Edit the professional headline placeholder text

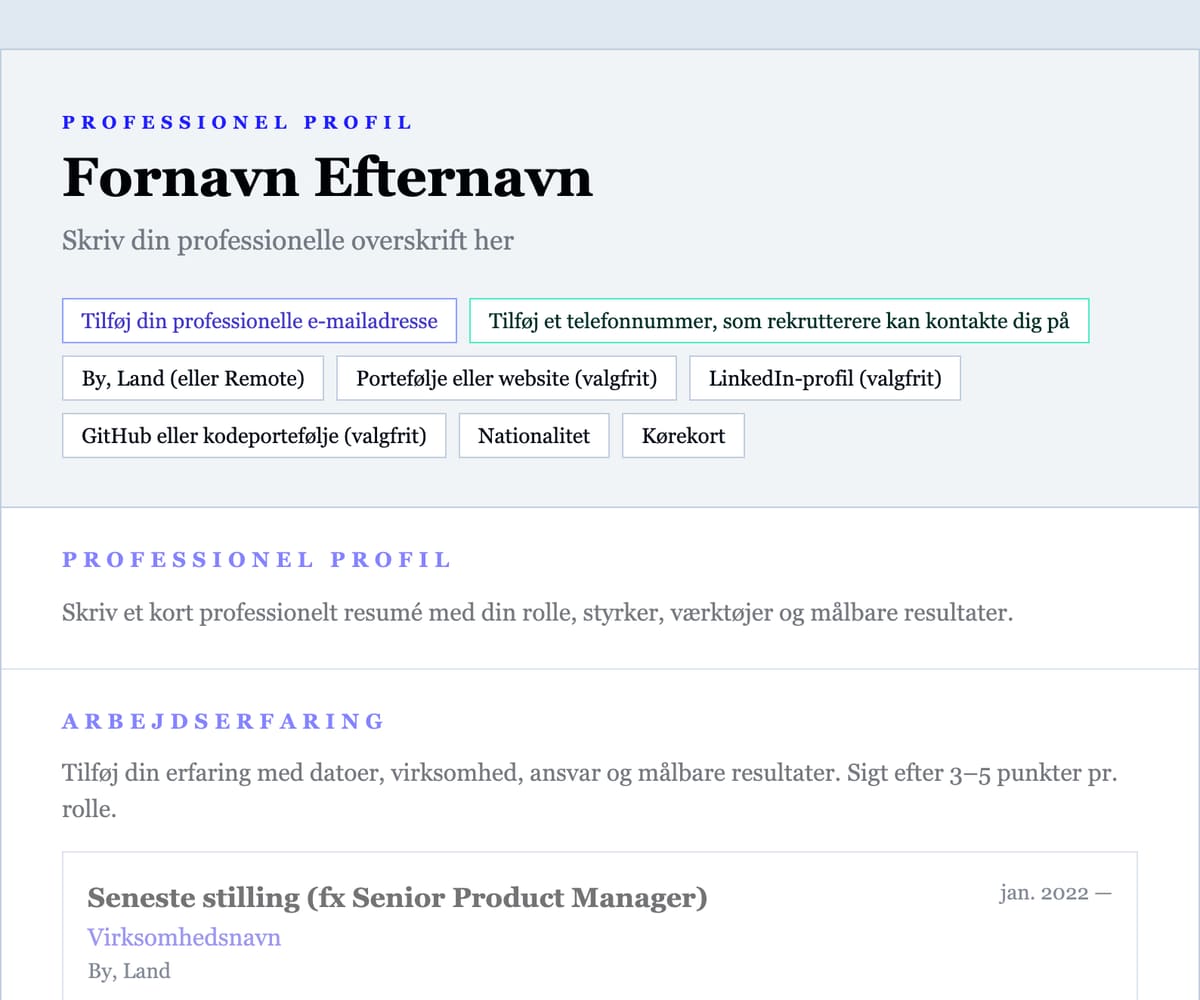click(x=287, y=241)
